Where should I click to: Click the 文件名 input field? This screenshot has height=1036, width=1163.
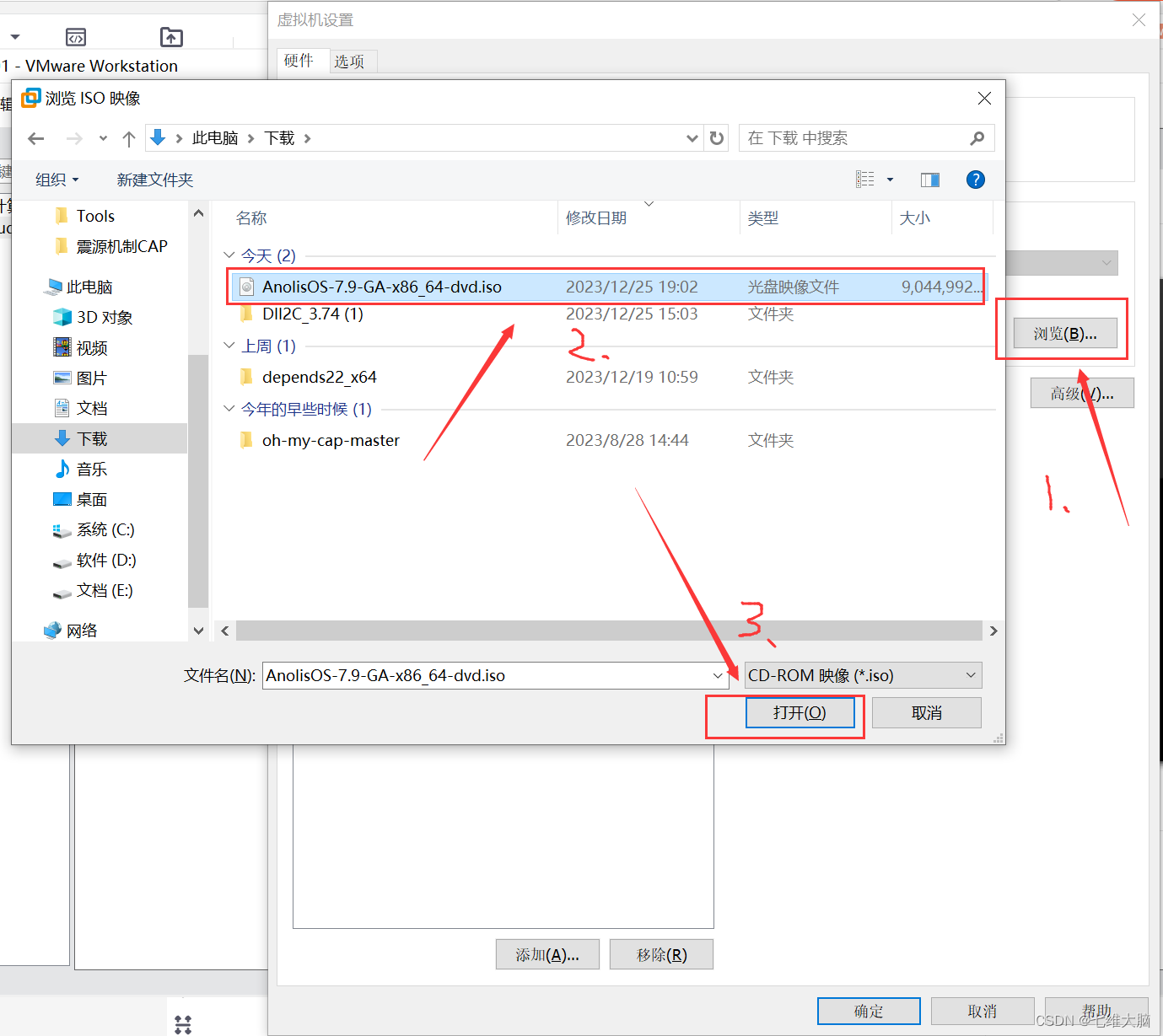(486, 675)
